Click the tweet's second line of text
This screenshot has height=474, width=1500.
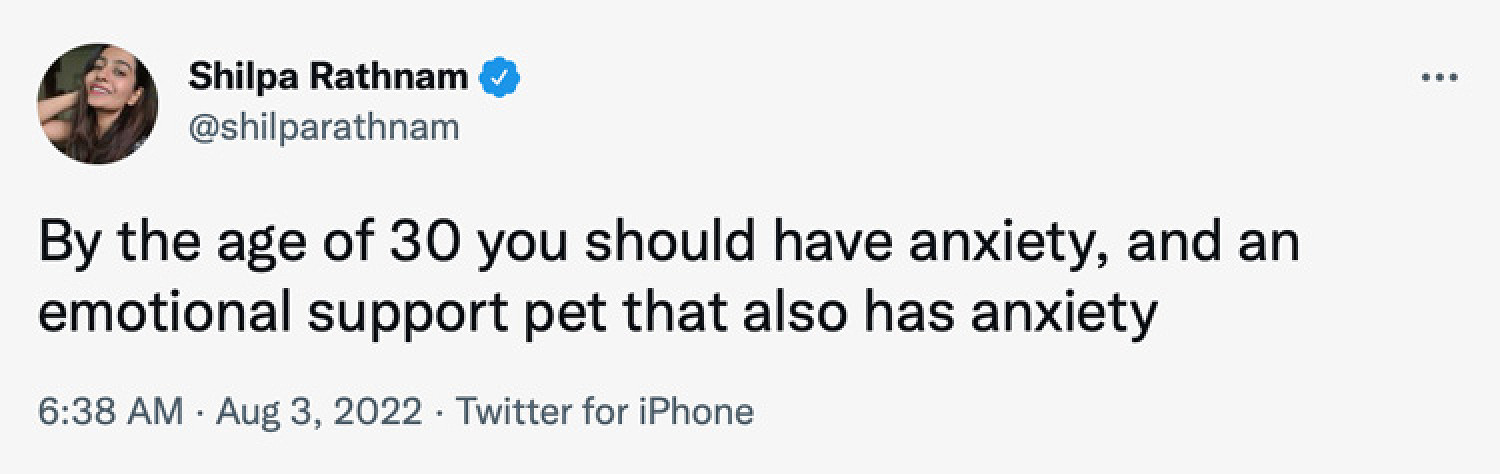[598, 317]
